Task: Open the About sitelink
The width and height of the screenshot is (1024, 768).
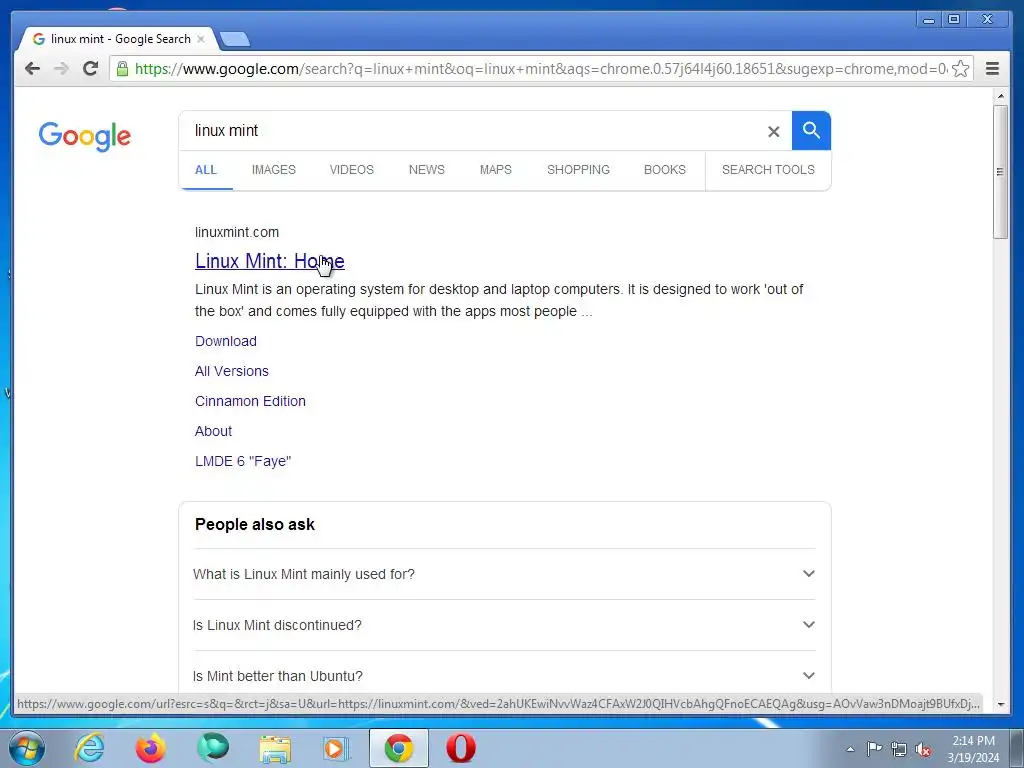Action: coord(213,431)
